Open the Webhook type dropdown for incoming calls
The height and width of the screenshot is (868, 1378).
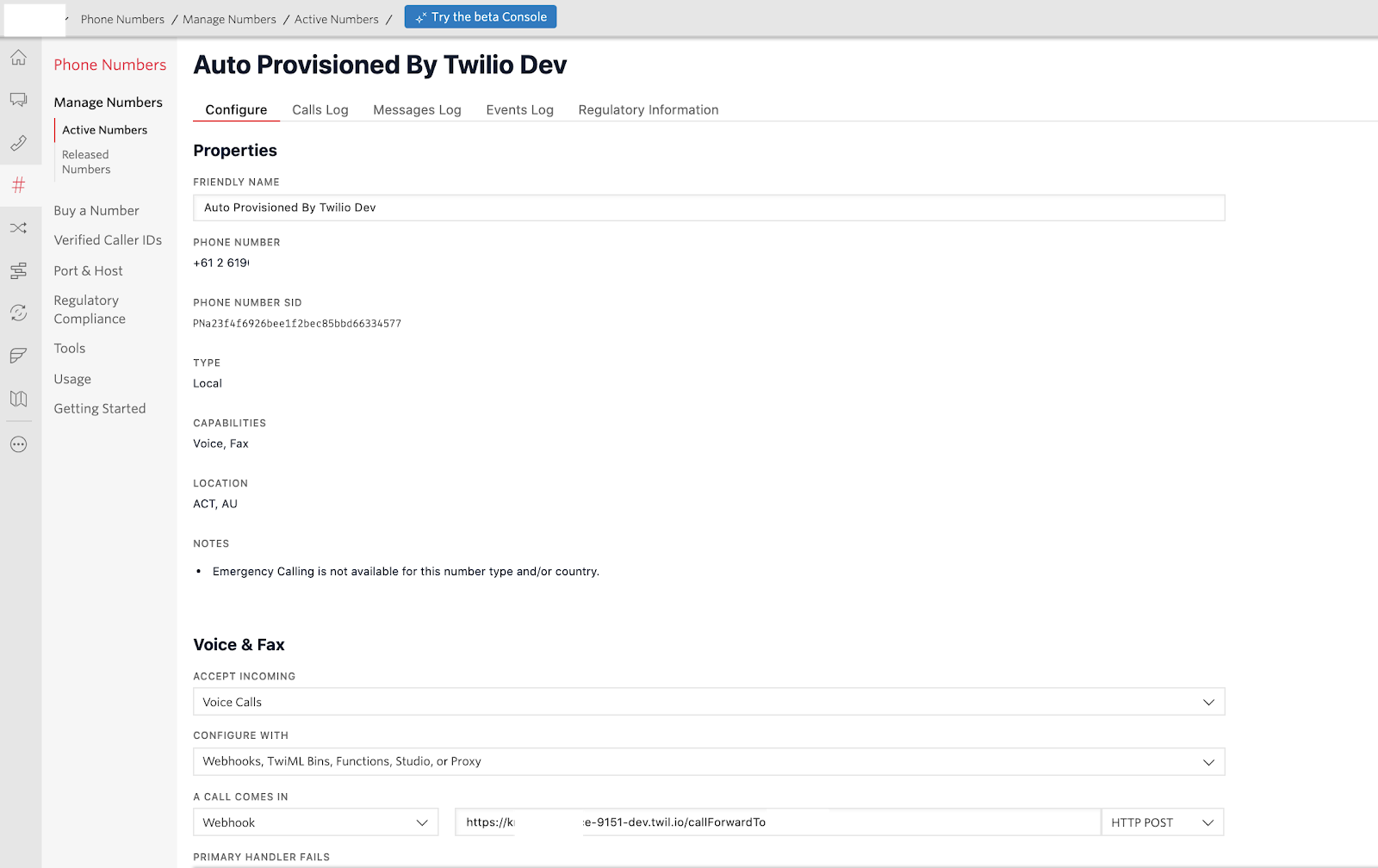[316, 822]
